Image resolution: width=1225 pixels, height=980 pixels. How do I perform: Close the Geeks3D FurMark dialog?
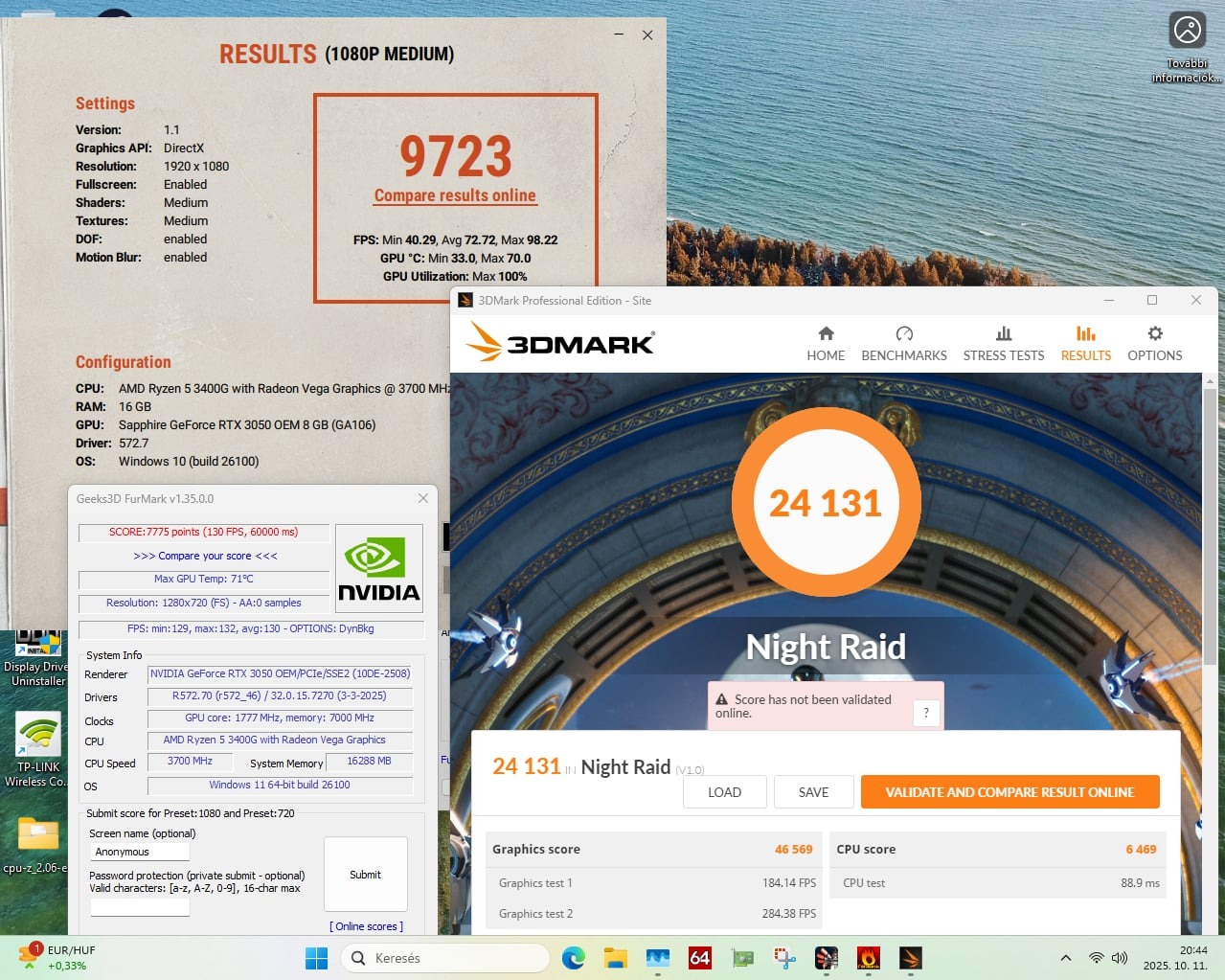pos(423,498)
